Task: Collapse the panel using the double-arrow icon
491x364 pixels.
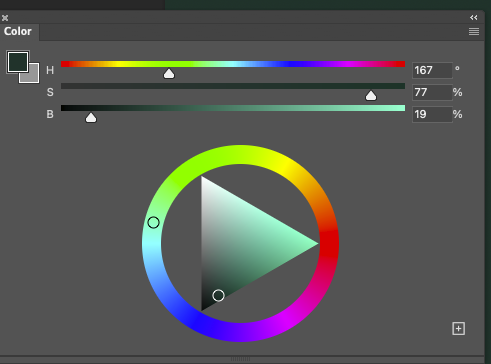Action: coord(474,17)
